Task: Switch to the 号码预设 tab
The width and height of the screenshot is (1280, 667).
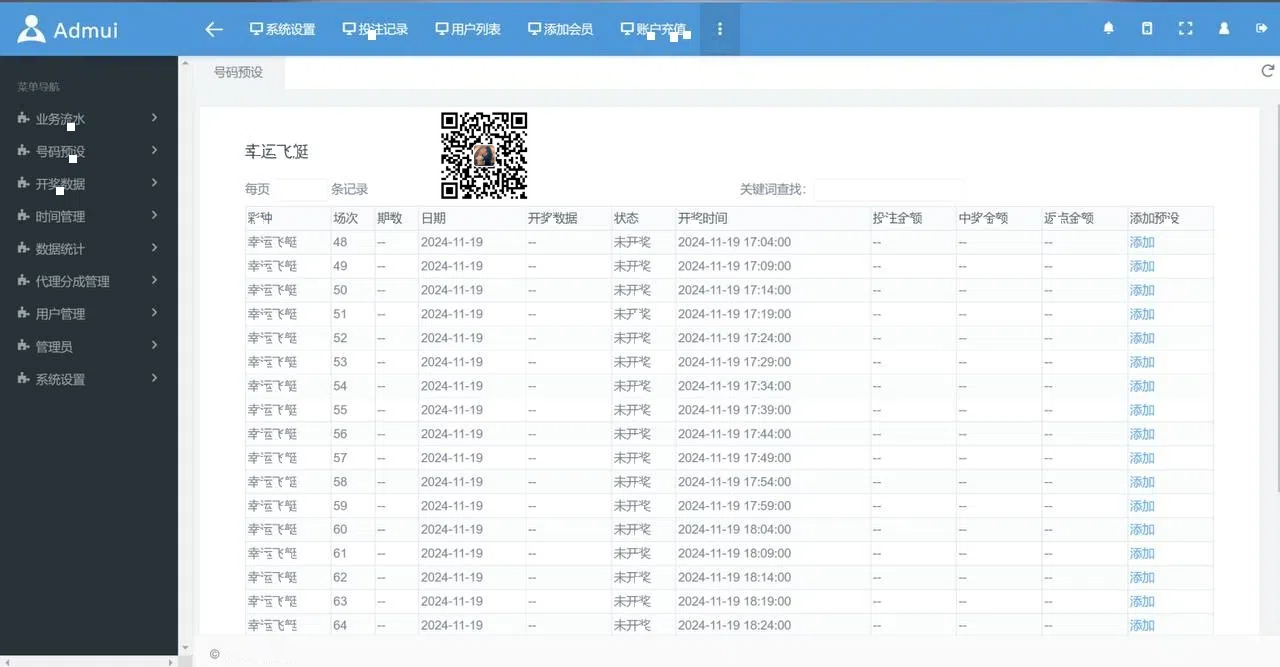Action: (x=238, y=72)
